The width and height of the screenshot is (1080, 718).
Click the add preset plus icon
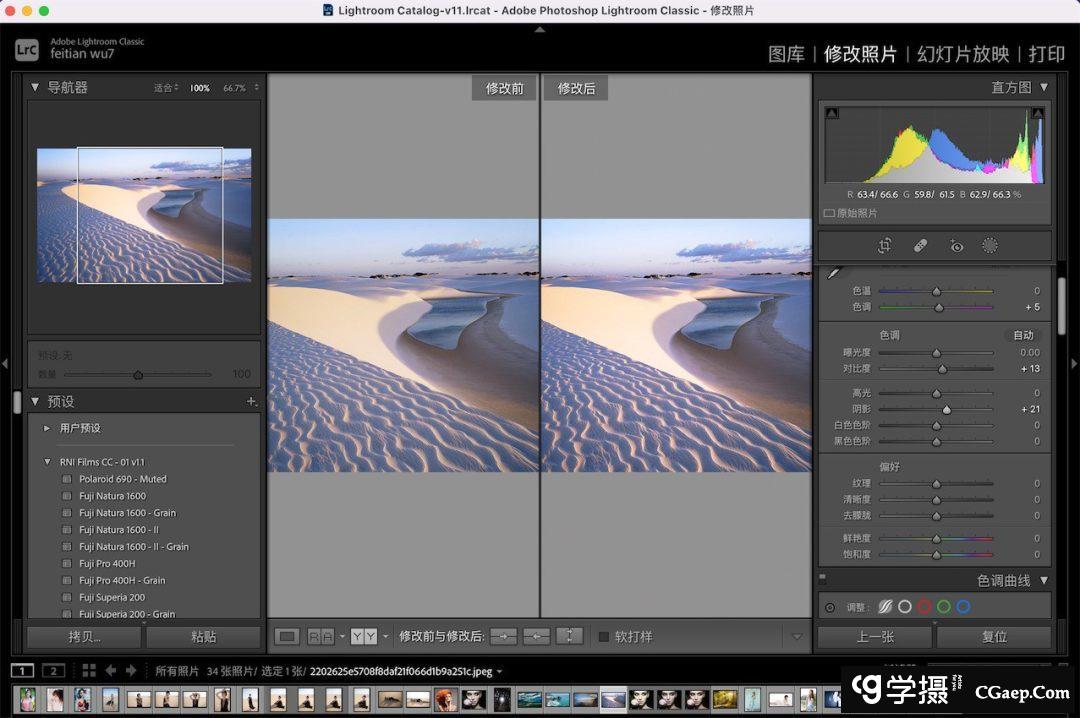[x=252, y=401]
